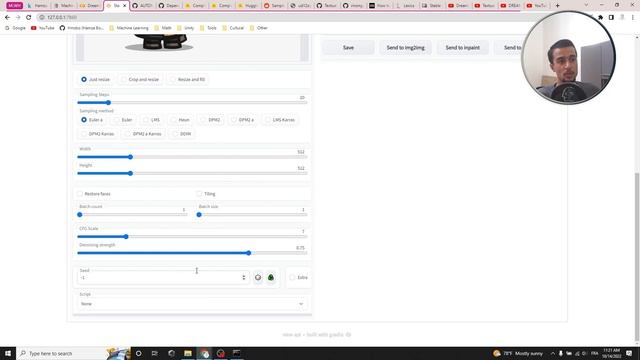Click the reuse last seed recycle icon
This screenshot has width=640, height=360.
(271, 278)
